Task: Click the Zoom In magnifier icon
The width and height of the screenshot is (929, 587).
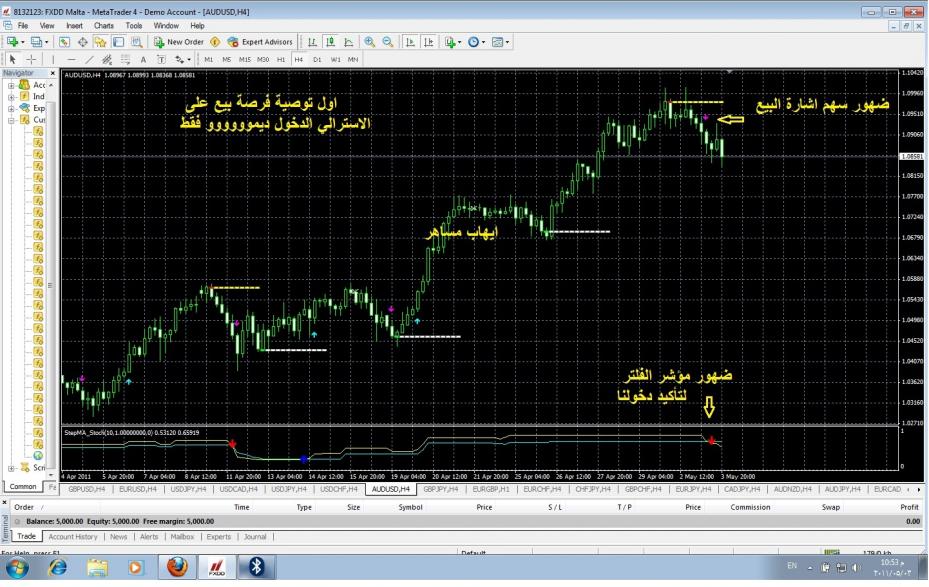Action: 370,42
